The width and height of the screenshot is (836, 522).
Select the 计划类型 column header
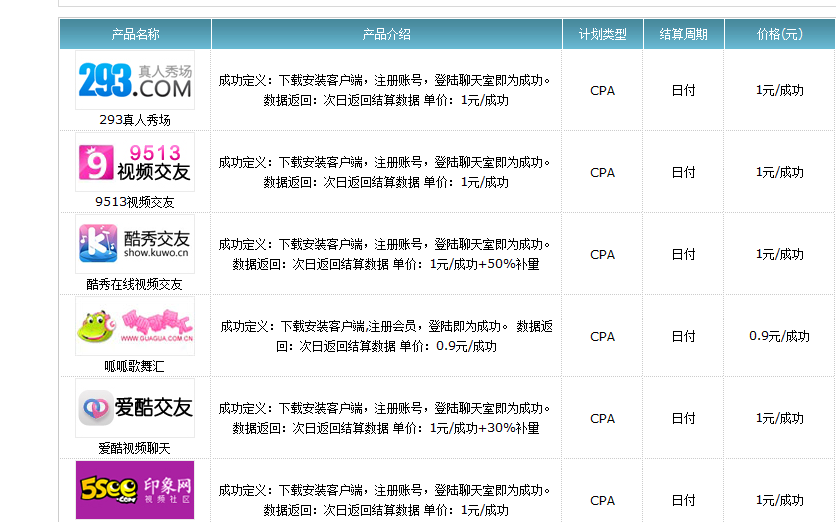pos(603,34)
